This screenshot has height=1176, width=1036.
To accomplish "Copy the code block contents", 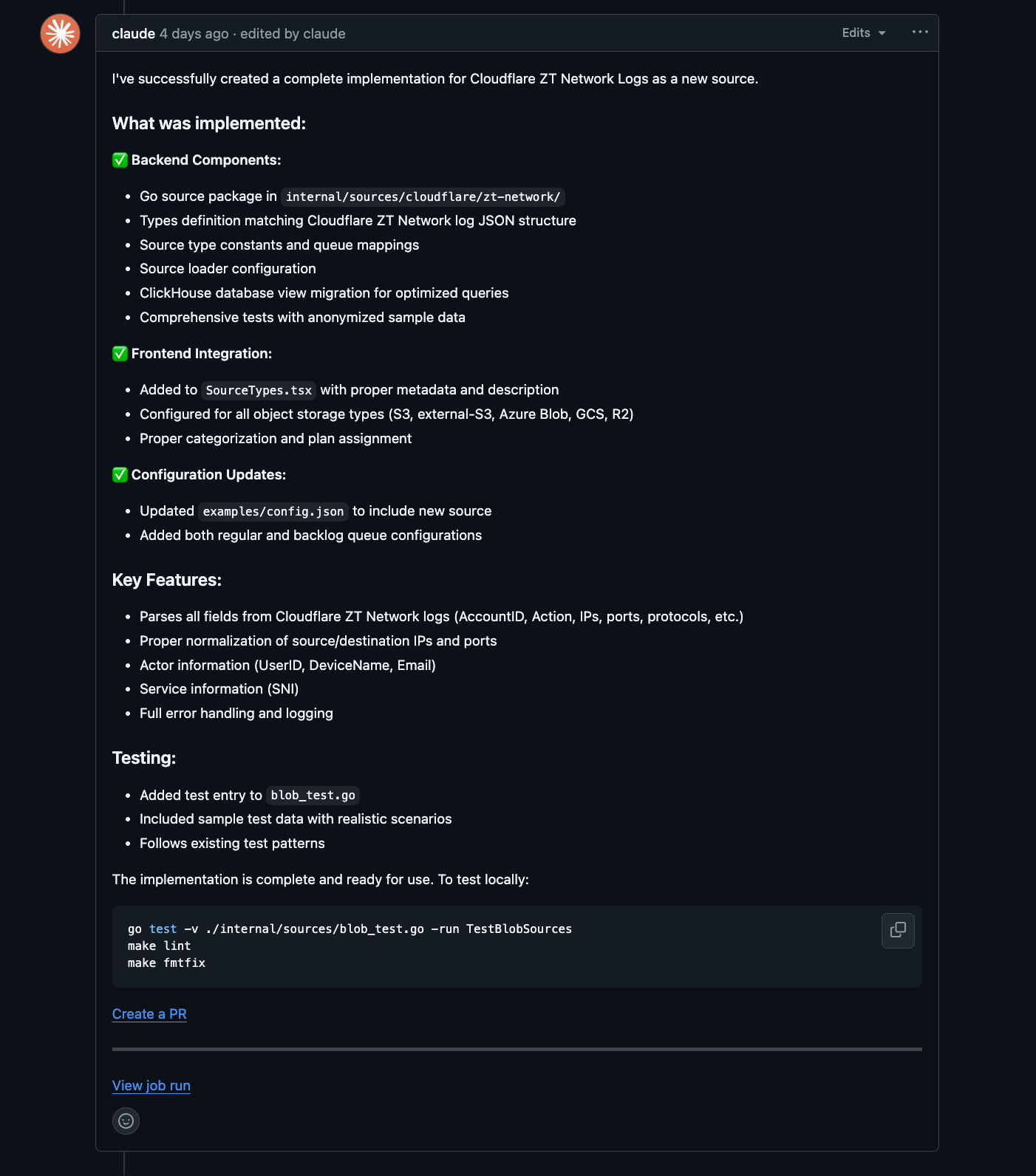I will click(x=898, y=930).
